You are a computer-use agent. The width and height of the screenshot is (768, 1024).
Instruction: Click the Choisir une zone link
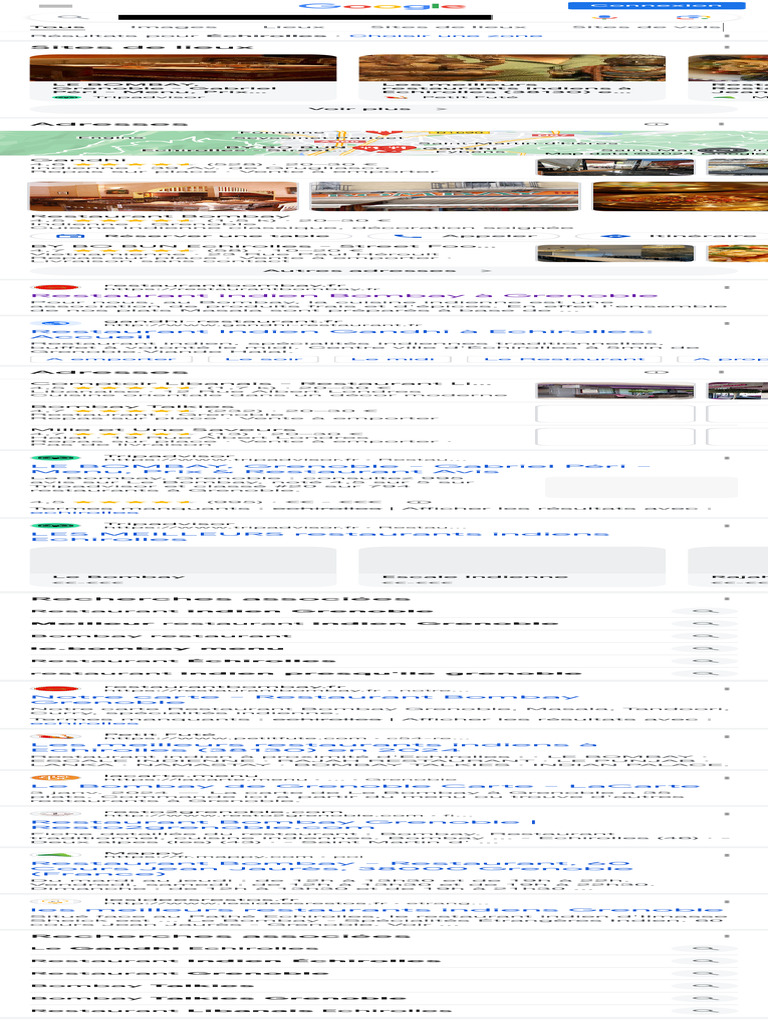(x=446, y=35)
